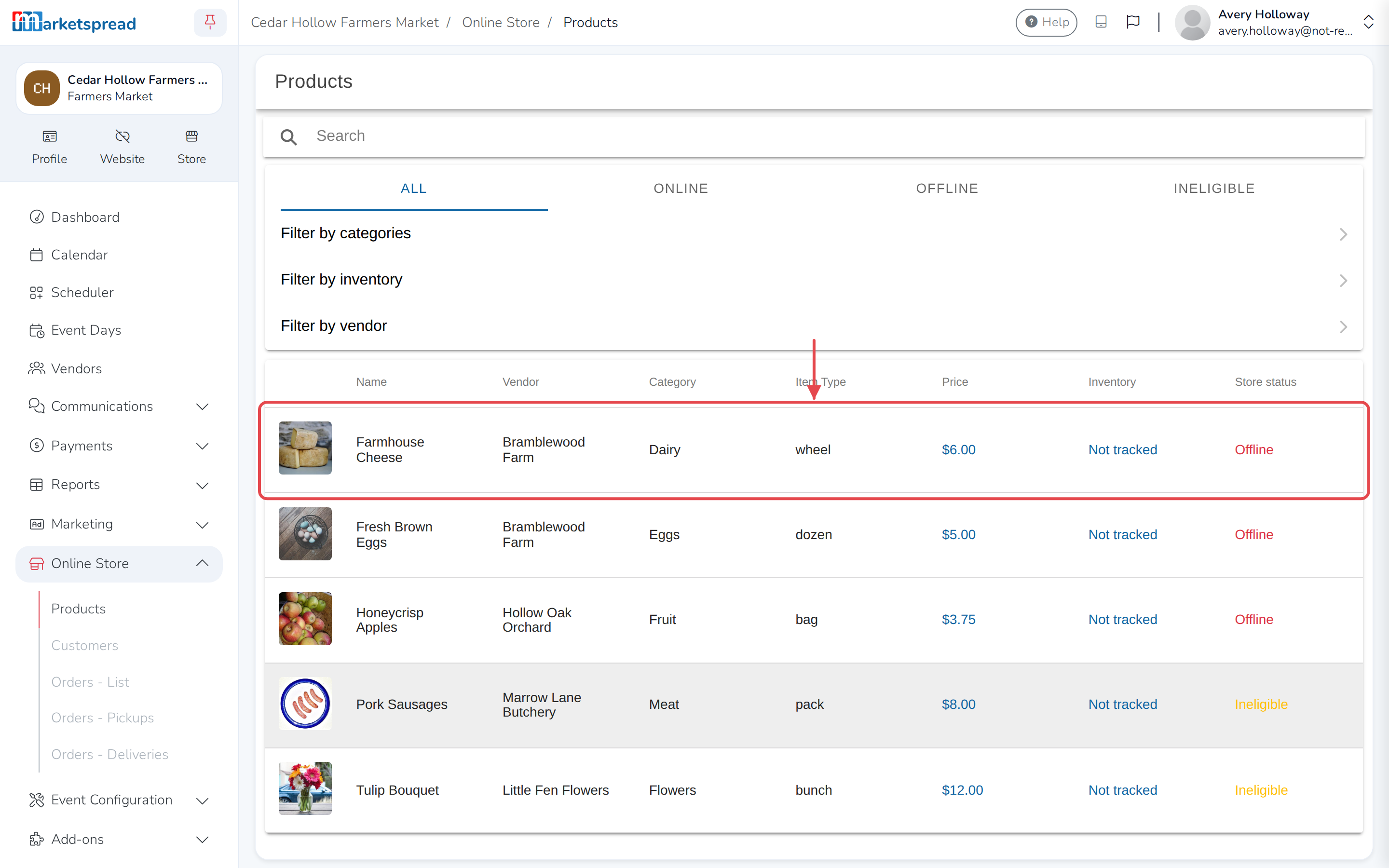The height and width of the screenshot is (868, 1389).
Task: Open Orders - Deliveries submenu item
Action: click(x=109, y=754)
